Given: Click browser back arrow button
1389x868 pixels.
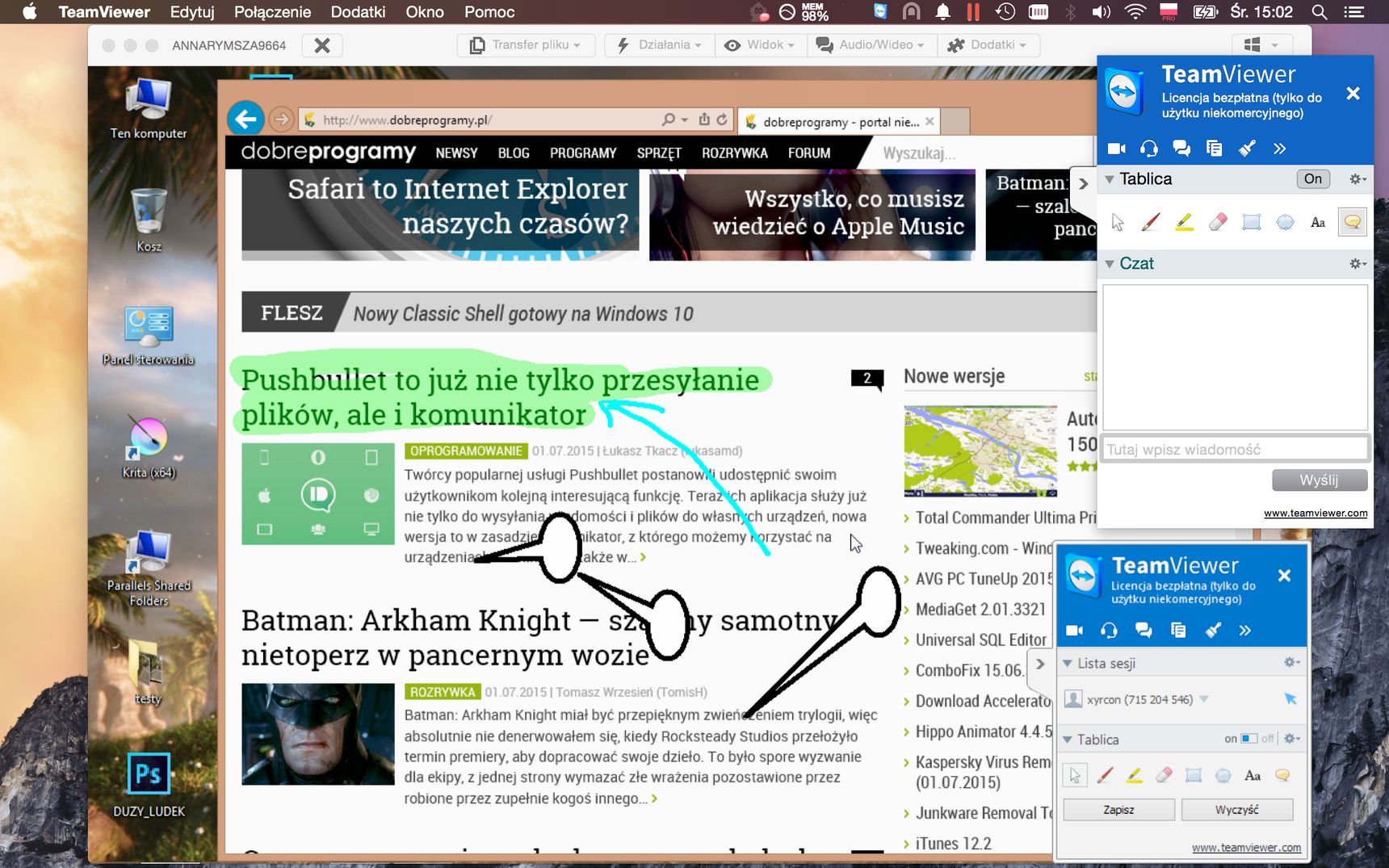Looking at the screenshot, I should tap(245, 120).
